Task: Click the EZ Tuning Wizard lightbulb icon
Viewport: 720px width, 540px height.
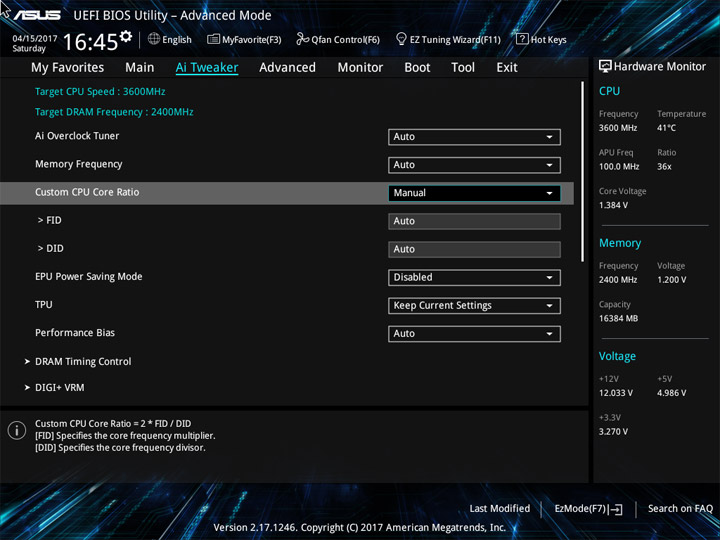Action: 401,39
